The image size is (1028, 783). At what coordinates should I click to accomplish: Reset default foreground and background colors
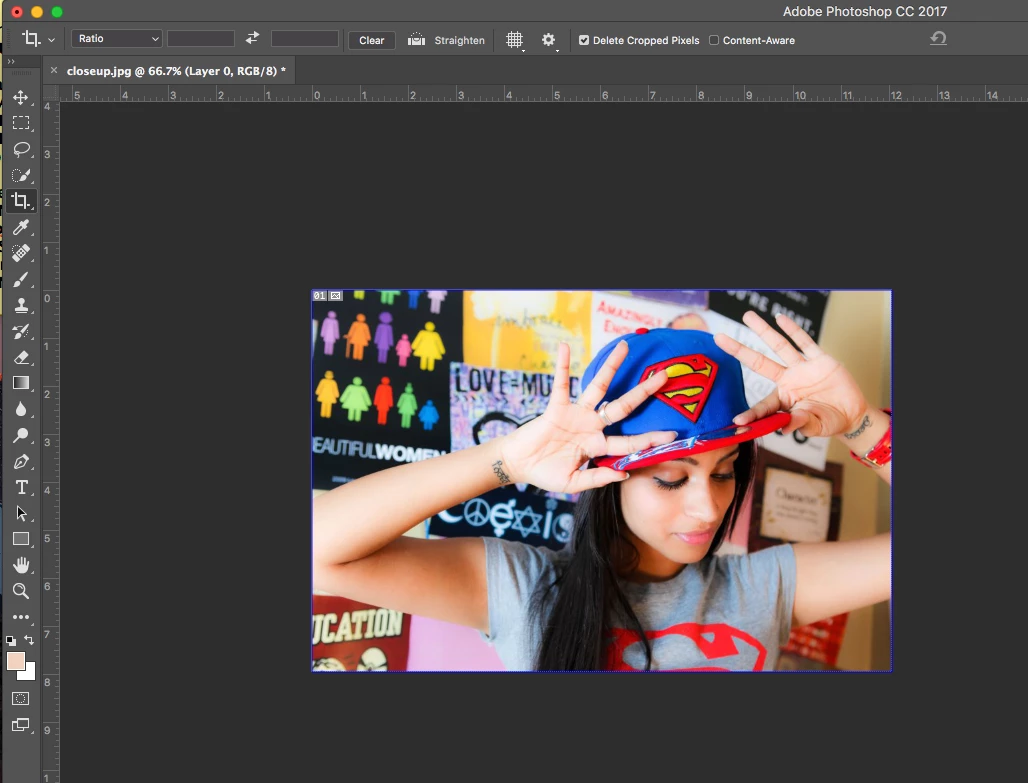pos(10,641)
